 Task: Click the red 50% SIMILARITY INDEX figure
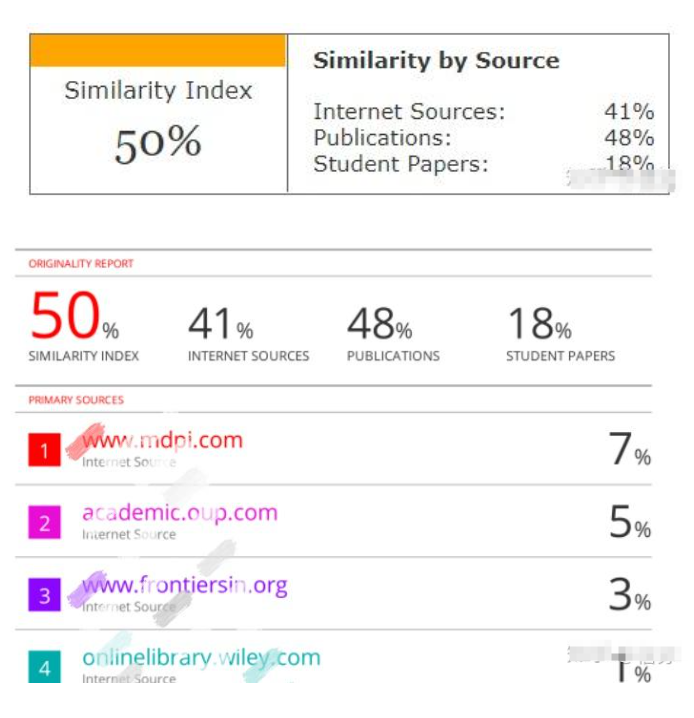point(75,316)
